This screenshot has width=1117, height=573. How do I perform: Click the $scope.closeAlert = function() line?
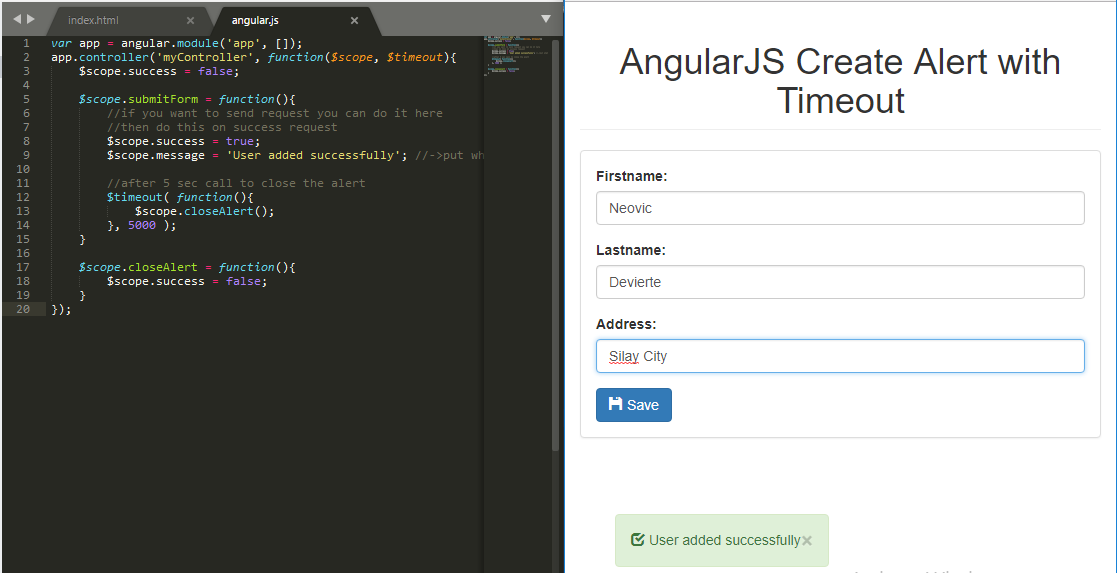pos(187,267)
